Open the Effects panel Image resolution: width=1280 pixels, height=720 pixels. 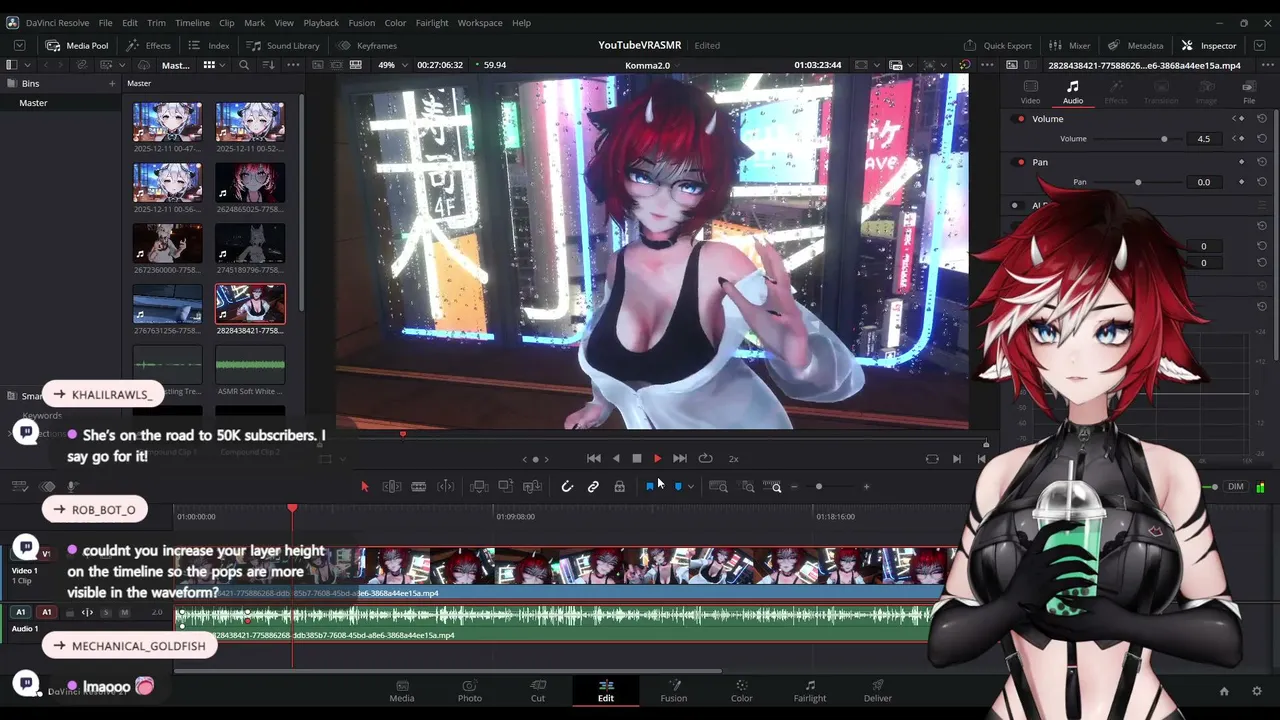pyautogui.click(x=148, y=45)
